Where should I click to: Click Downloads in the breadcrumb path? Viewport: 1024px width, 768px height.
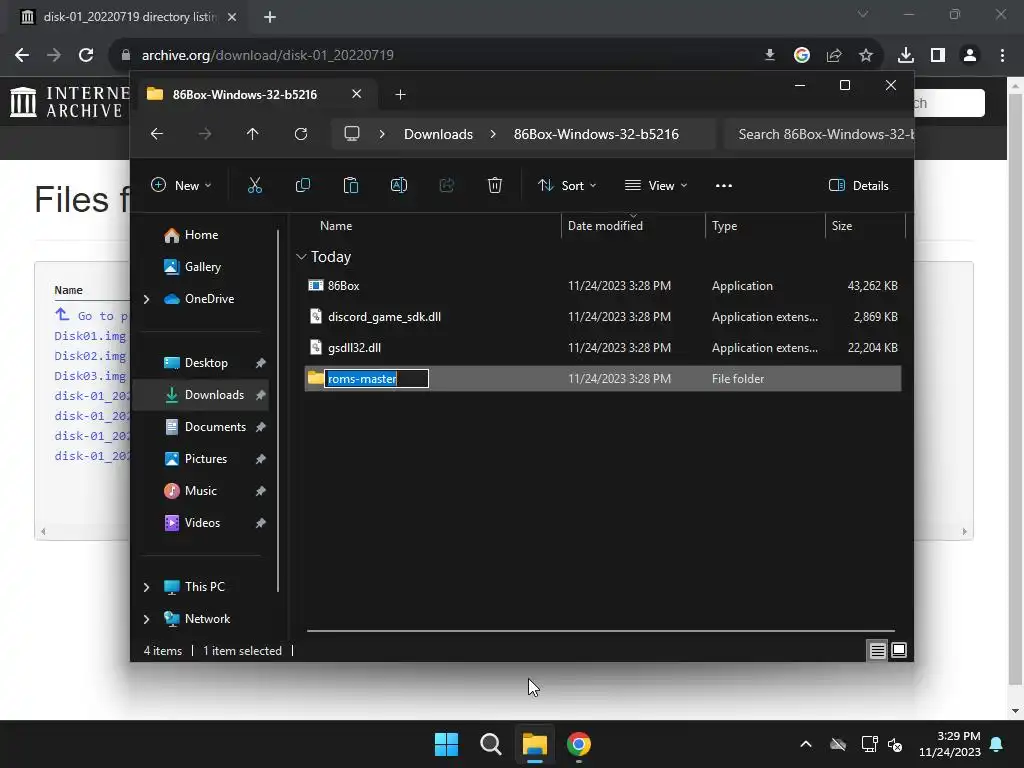(438, 134)
